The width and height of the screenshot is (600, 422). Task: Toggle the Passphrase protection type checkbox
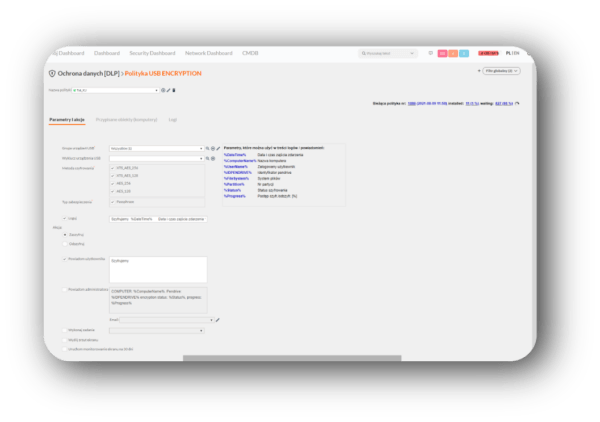112,202
